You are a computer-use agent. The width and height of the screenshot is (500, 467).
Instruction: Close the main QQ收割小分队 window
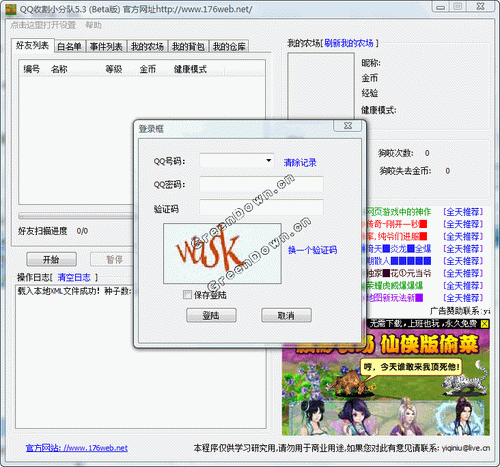click(480, 7)
